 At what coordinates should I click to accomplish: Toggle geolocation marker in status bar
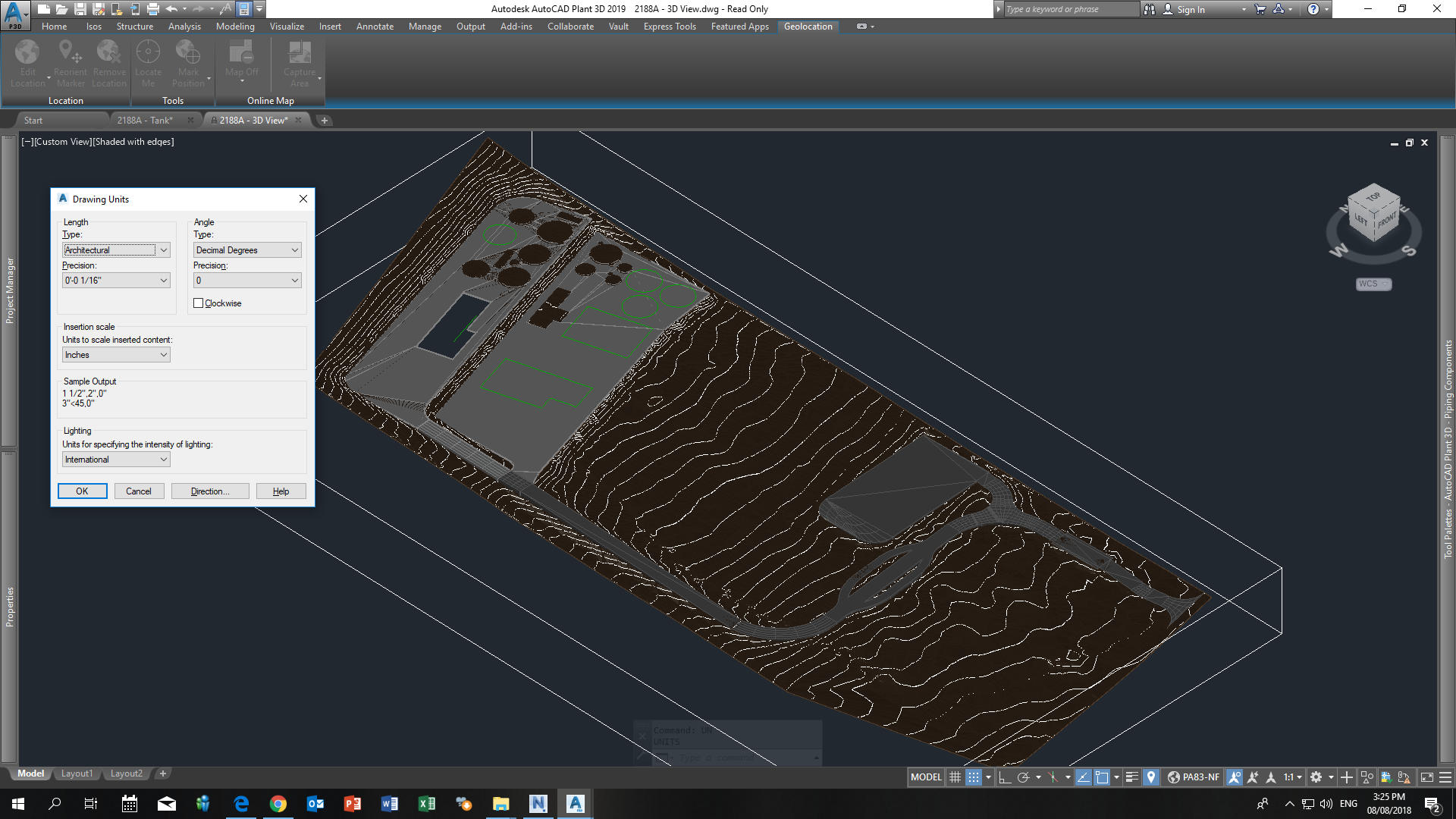[x=1151, y=777]
